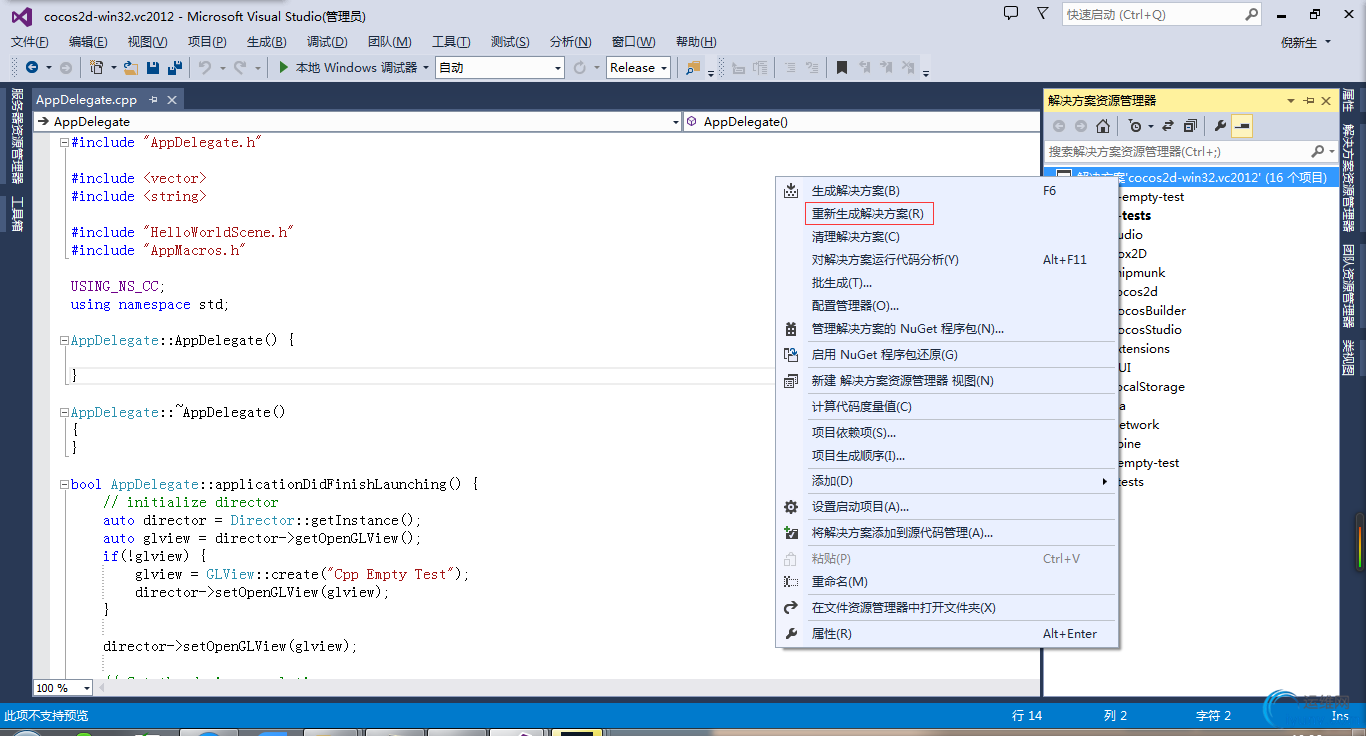1366x736 pixels.
Task: Click the Save All toolbar icon
Action: [x=175, y=67]
